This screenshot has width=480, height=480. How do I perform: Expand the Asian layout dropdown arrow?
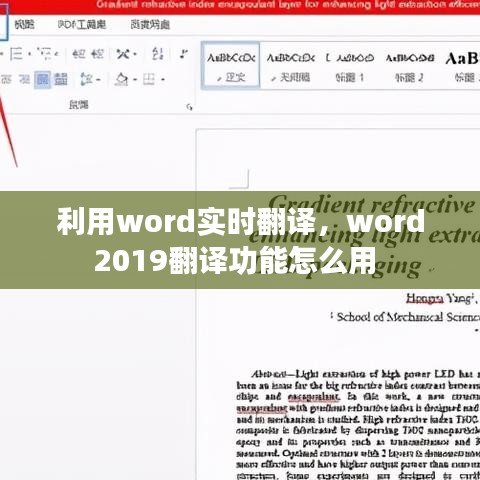(135, 54)
